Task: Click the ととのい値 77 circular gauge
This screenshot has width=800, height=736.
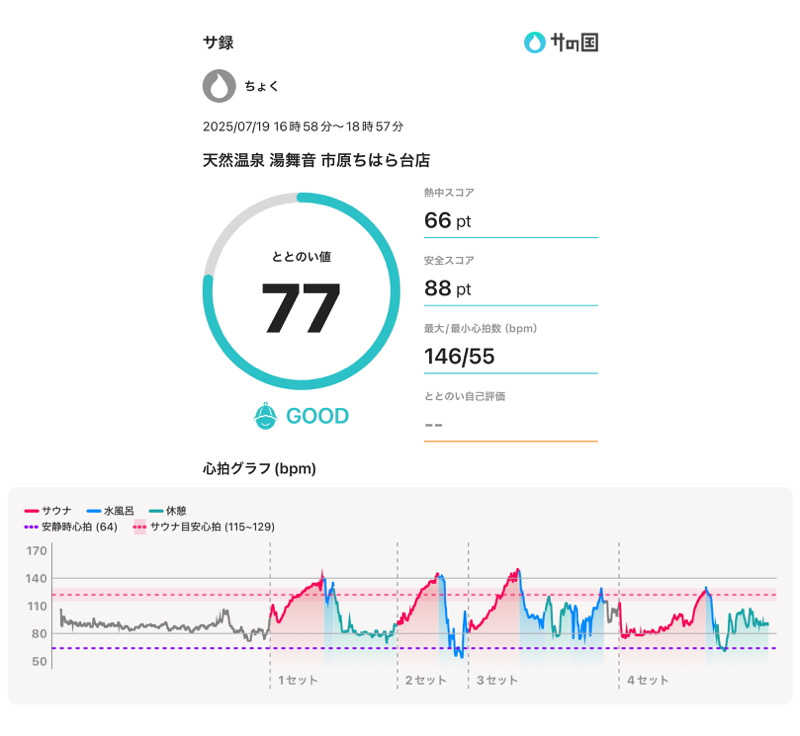Action: [x=301, y=292]
